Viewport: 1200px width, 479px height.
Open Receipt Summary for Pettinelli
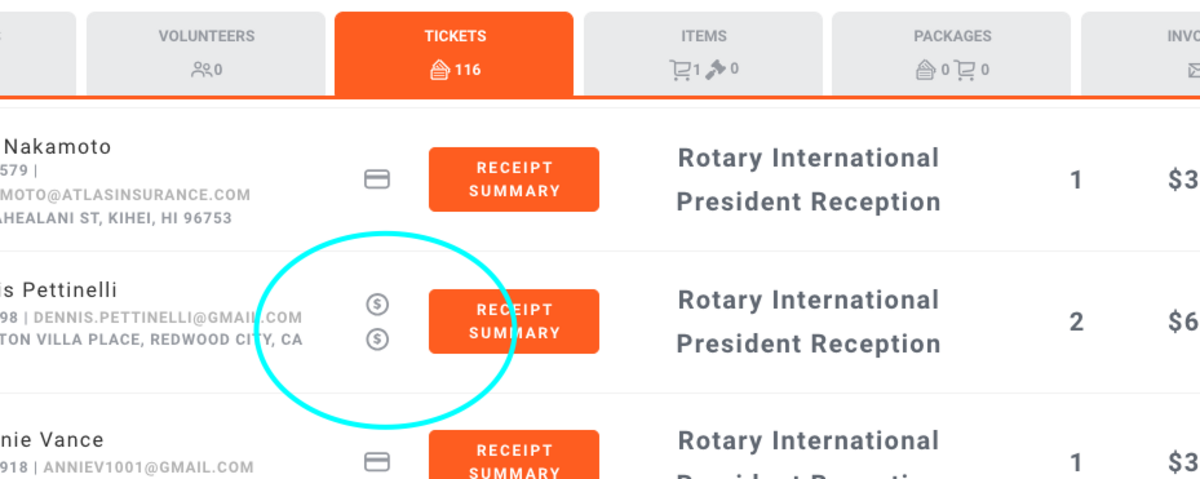click(514, 321)
